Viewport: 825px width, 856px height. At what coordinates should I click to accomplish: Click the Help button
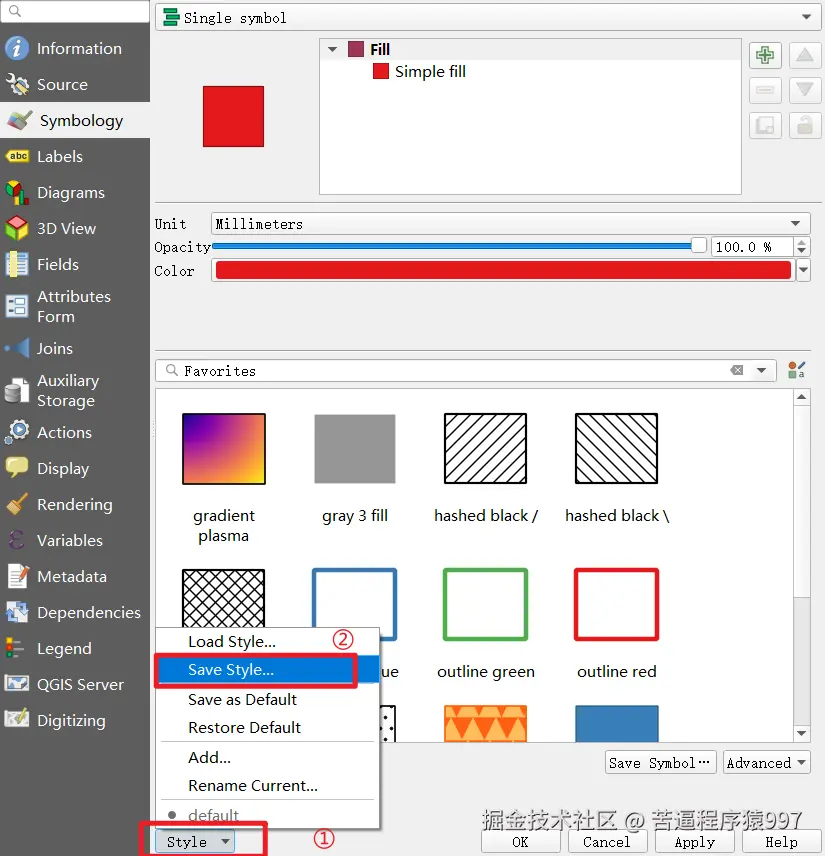coord(781,842)
